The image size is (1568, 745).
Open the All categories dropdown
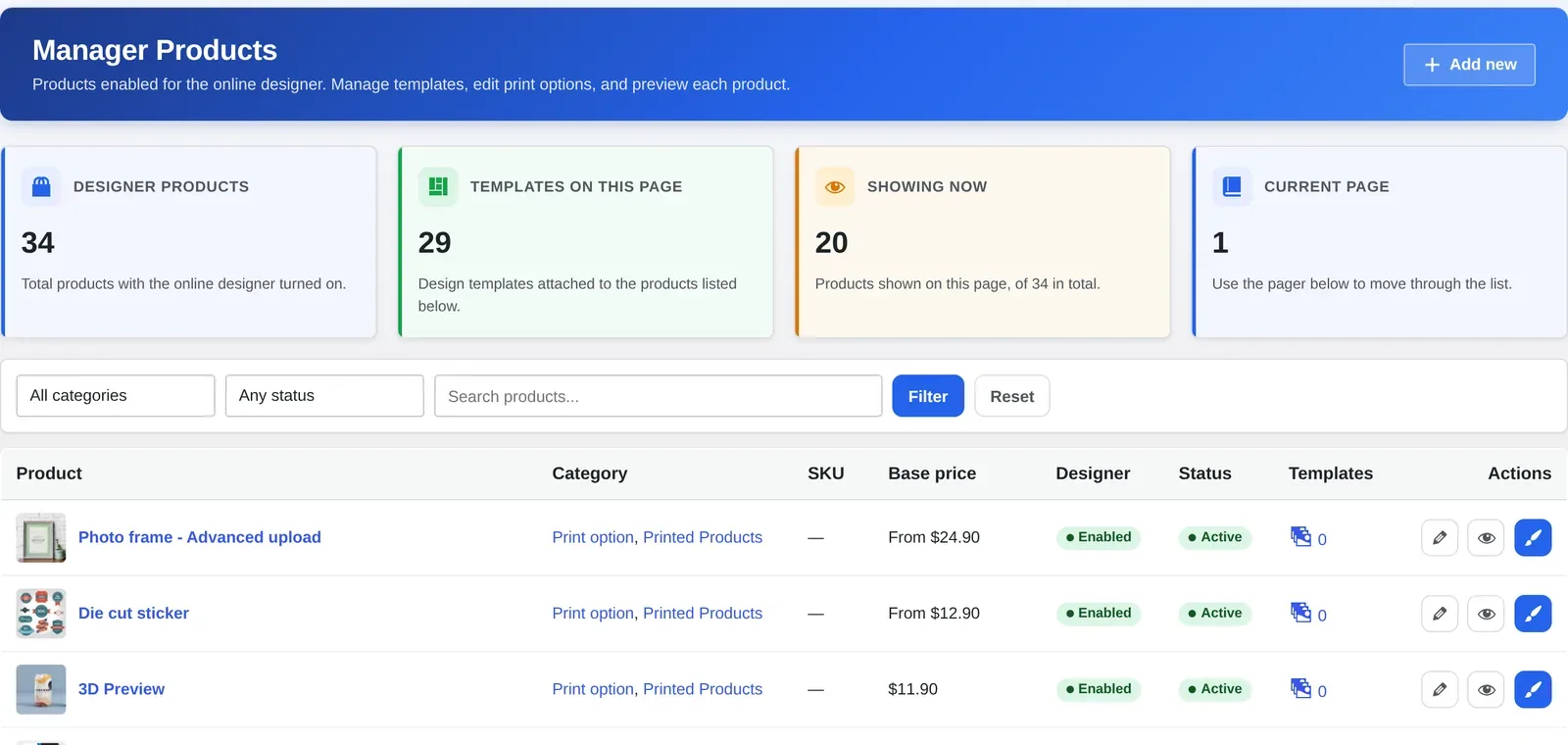(x=116, y=396)
